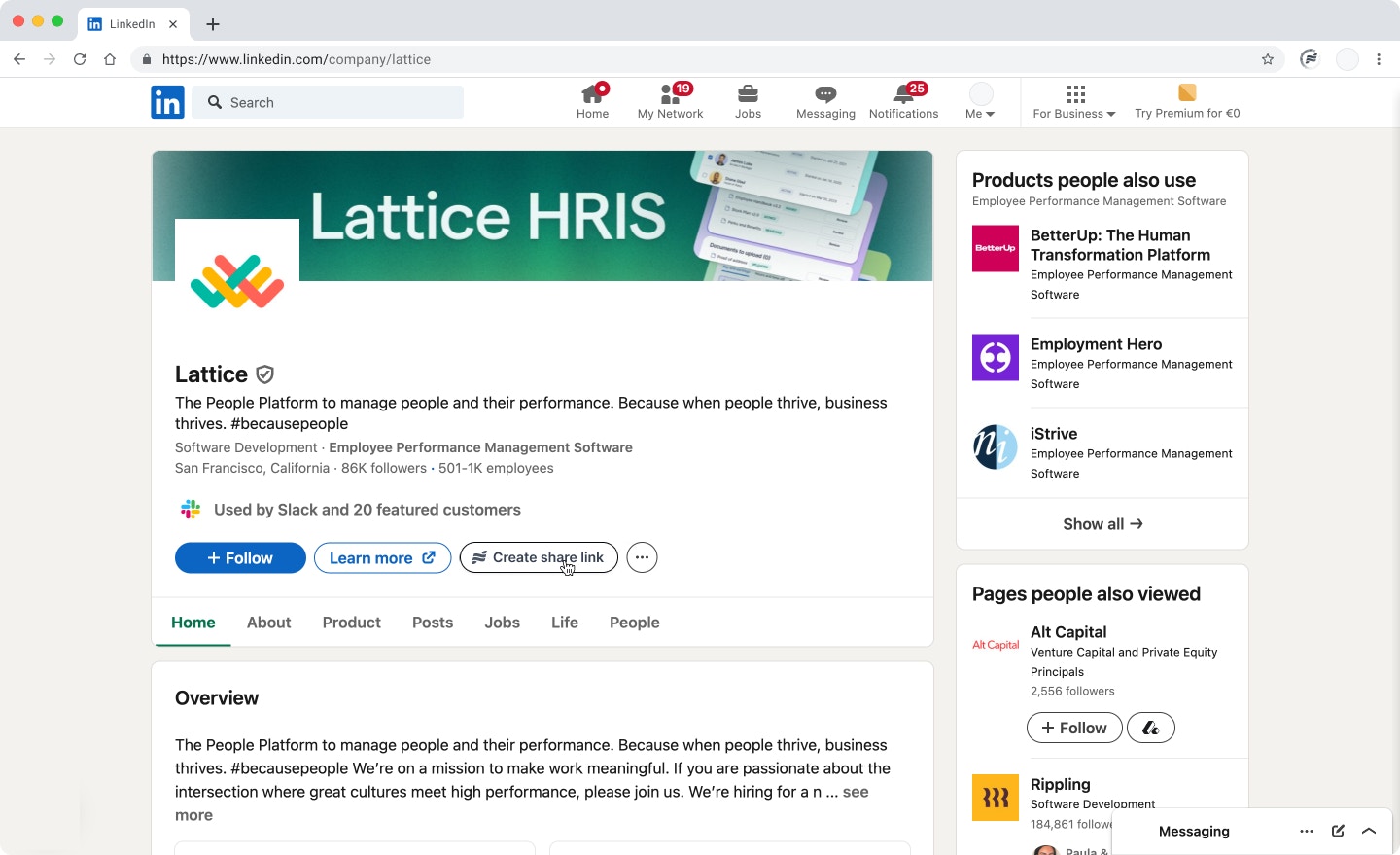Click Employee Performance Management Software category link
1400x855 pixels.
[480, 447]
